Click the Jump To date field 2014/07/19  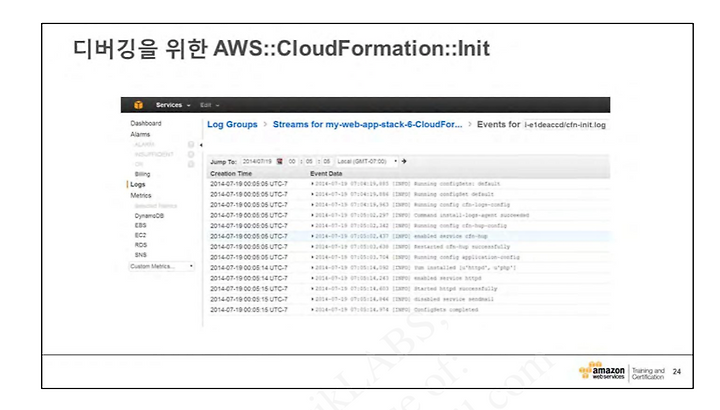pos(257,162)
